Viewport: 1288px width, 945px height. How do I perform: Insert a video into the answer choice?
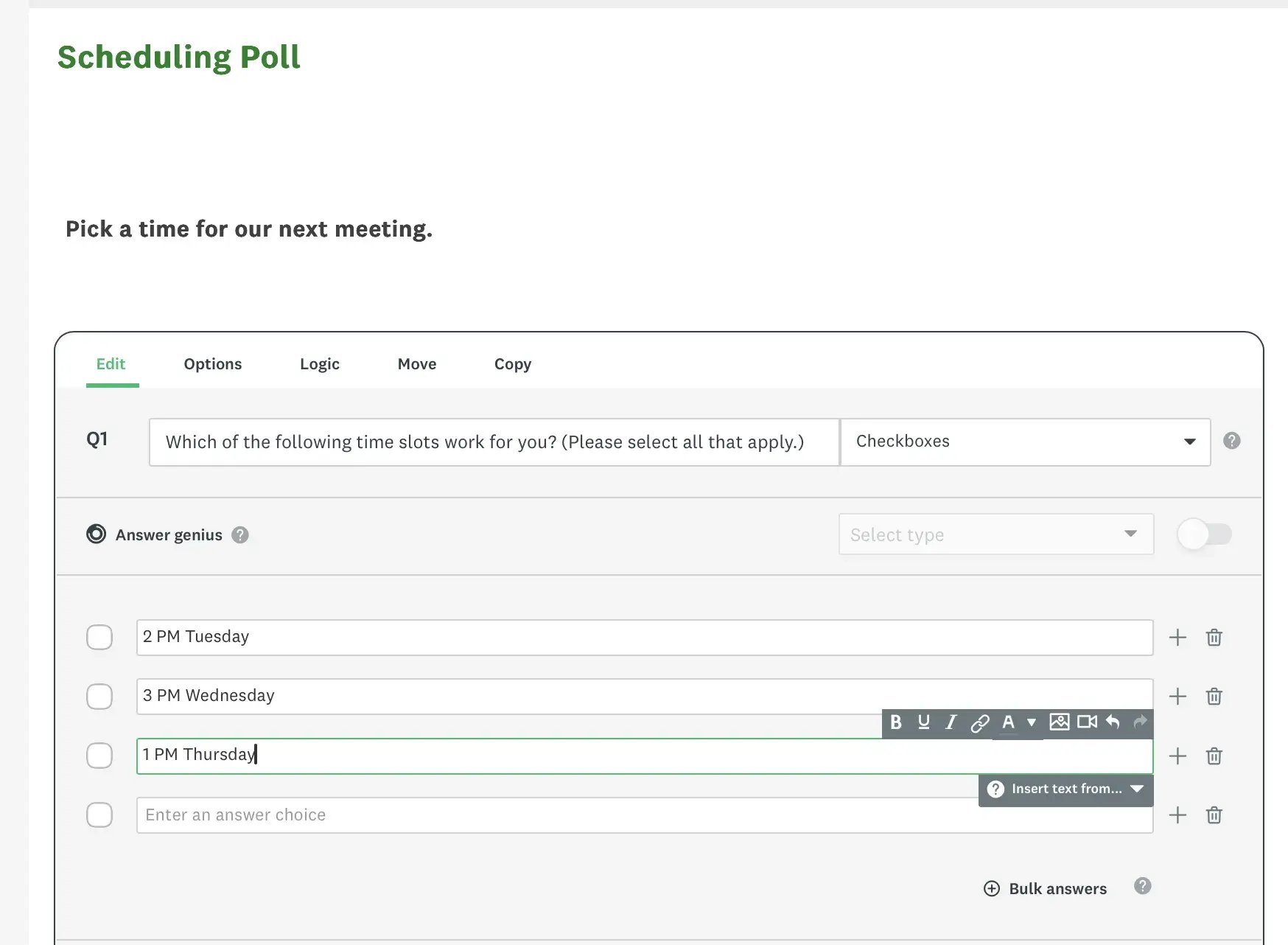(1086, 723)
